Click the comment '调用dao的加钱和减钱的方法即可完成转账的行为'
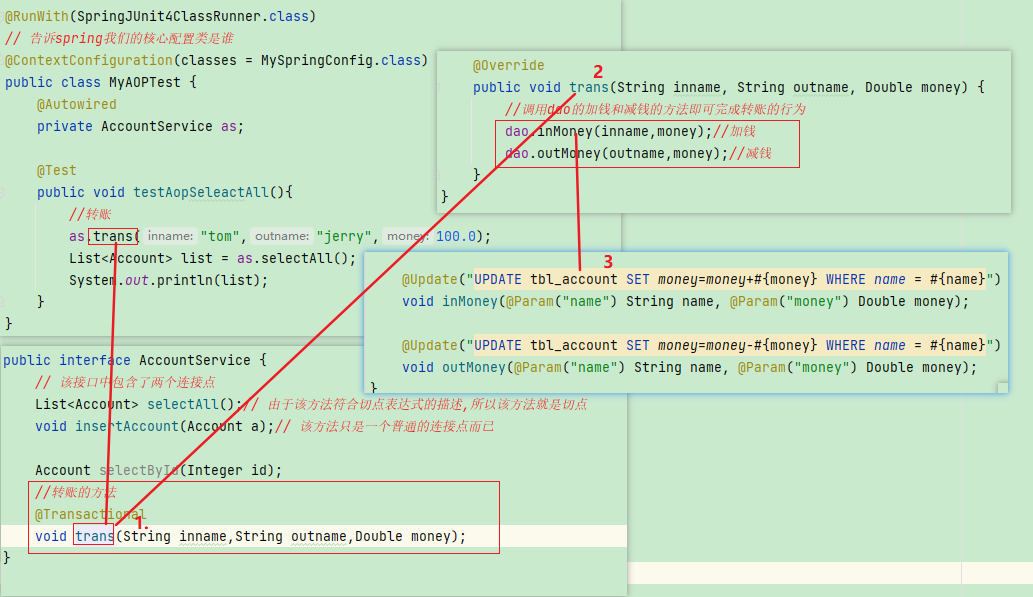Image resolution: width=1033 pixels, height=597 pixels. click(656, 109)
